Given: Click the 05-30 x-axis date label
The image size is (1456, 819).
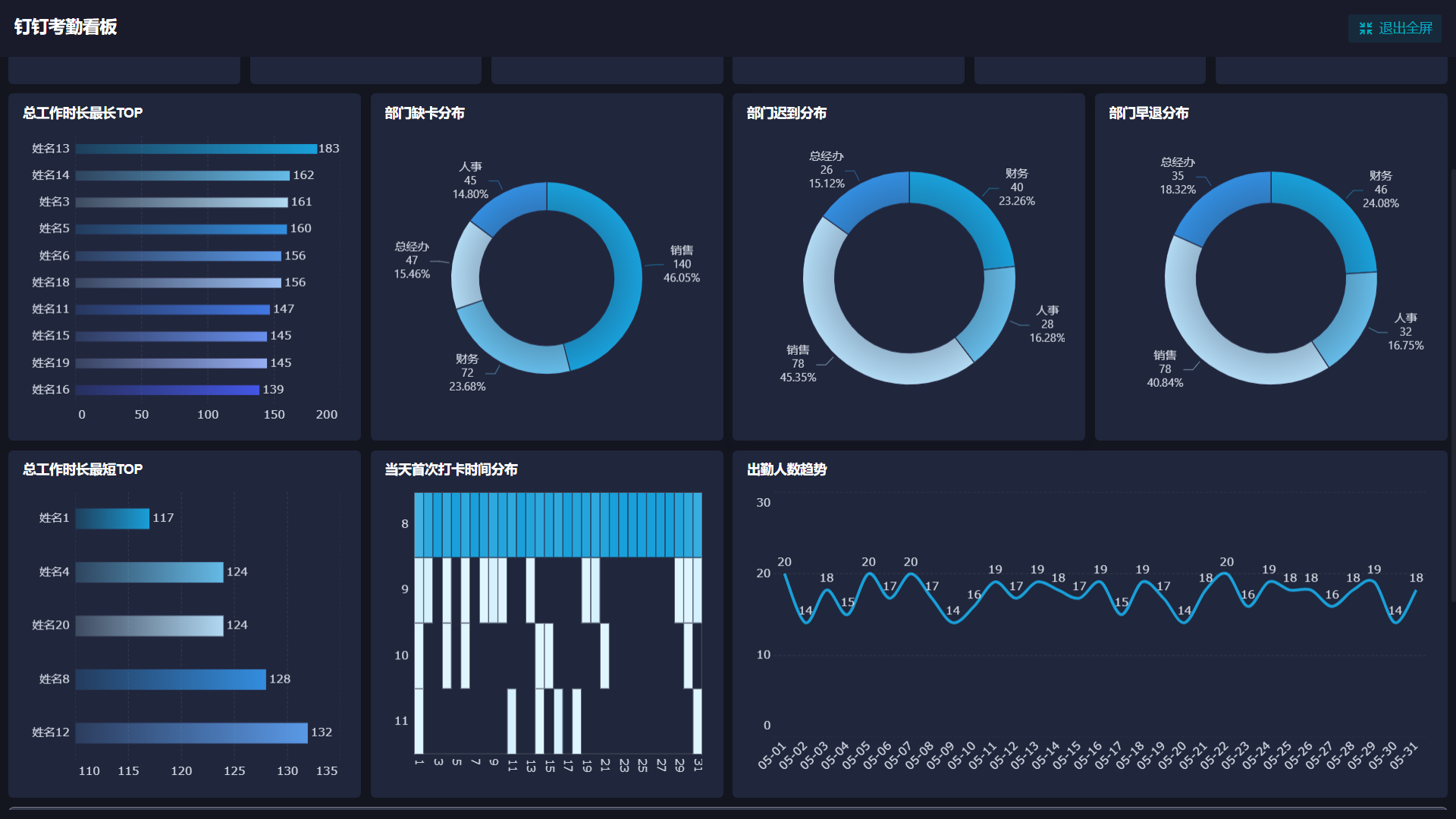Looking at the screenshot, I should pyautogui.click(x=1383, y=755).
